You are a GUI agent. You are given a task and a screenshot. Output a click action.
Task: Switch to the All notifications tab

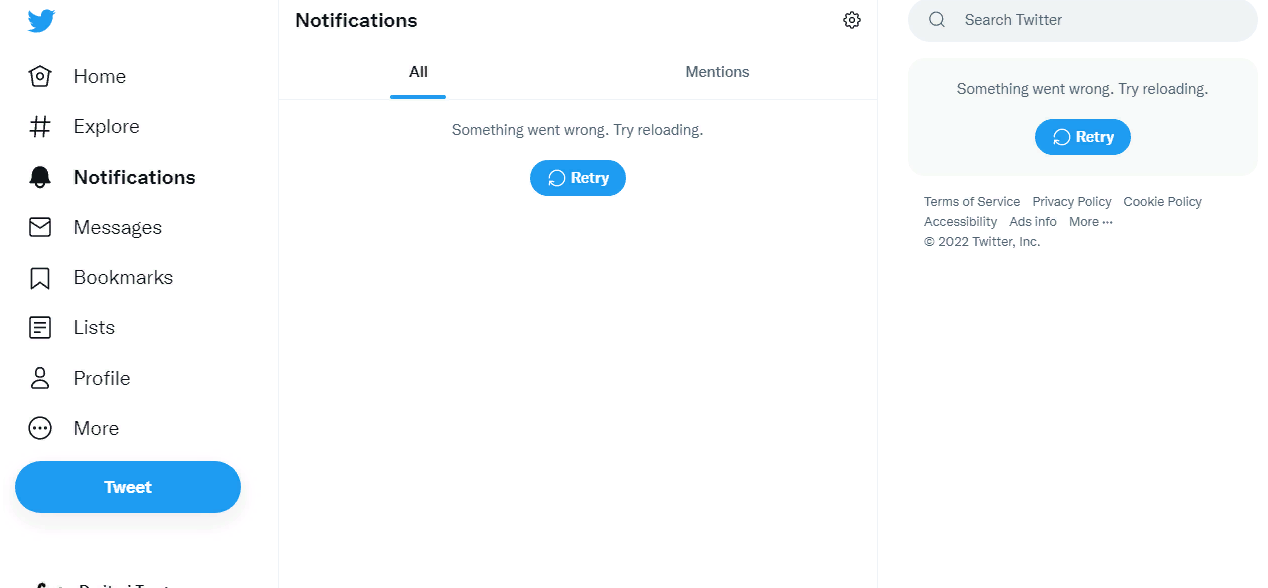click(x=418, y=72)
